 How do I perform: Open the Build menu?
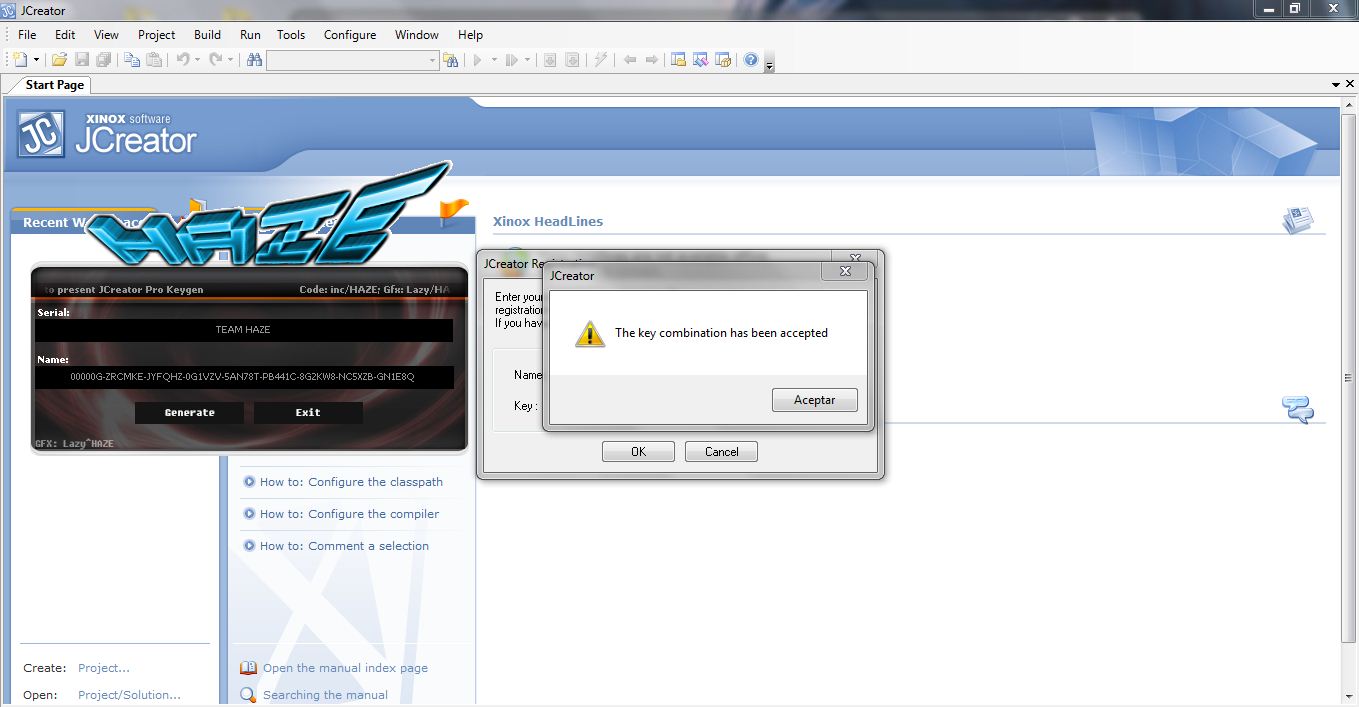click(206, 34)
